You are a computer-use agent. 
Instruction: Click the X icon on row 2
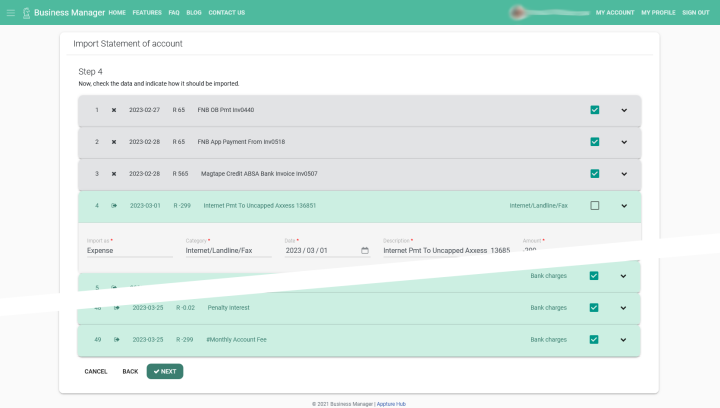pos(114,142)
